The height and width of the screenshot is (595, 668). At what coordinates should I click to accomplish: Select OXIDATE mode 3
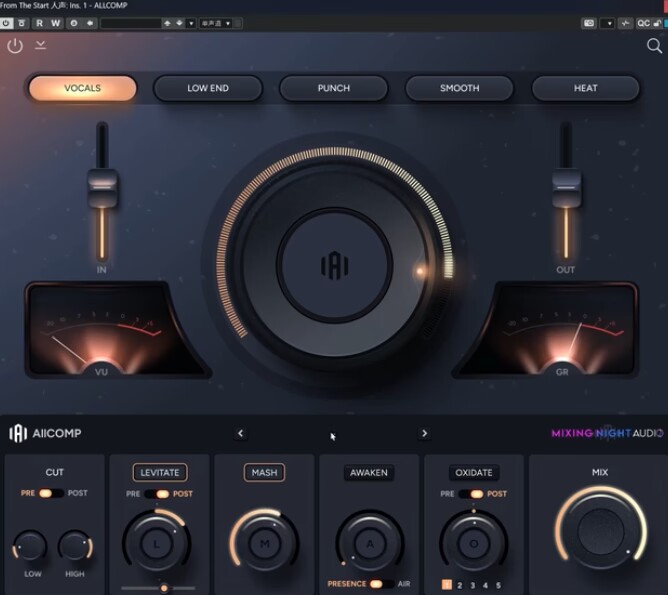472,585
